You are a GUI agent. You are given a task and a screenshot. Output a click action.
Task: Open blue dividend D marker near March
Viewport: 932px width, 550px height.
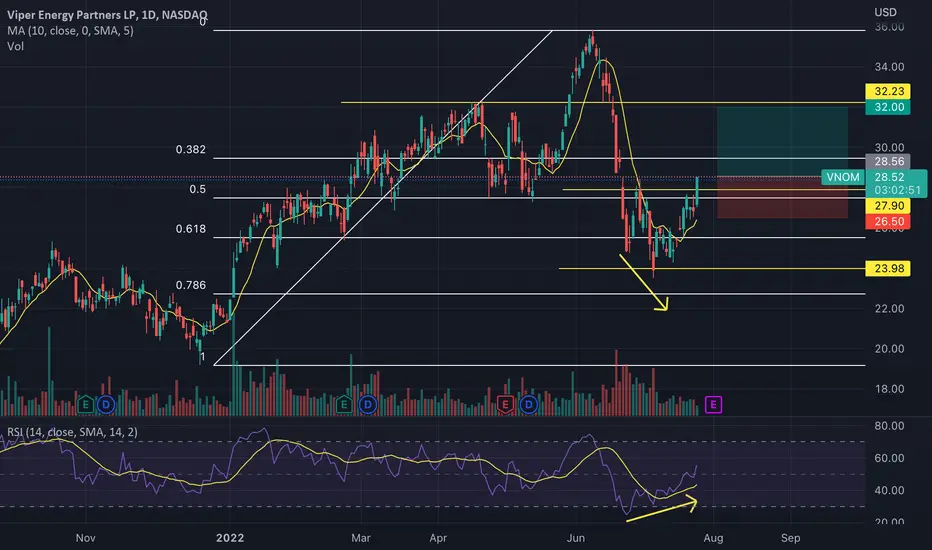(x=368, y=405)
